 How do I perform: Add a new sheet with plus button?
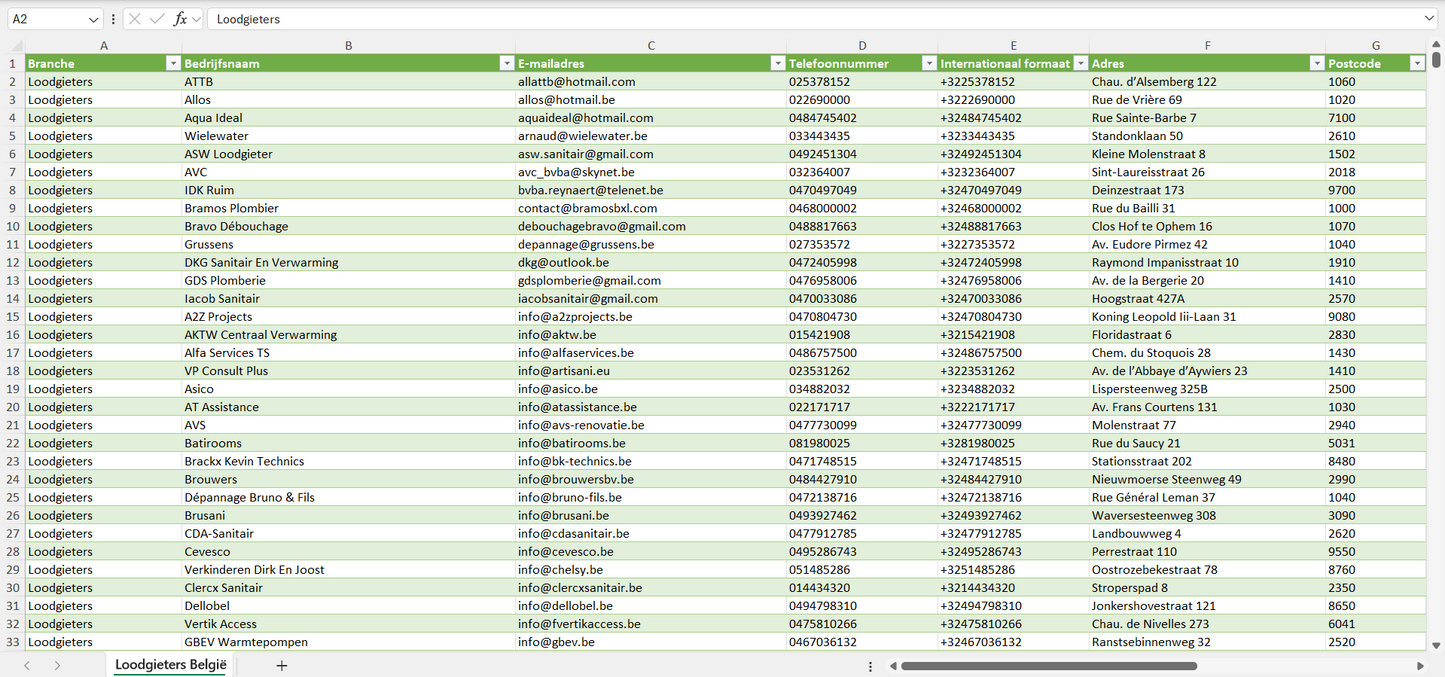tap(282, 665)
